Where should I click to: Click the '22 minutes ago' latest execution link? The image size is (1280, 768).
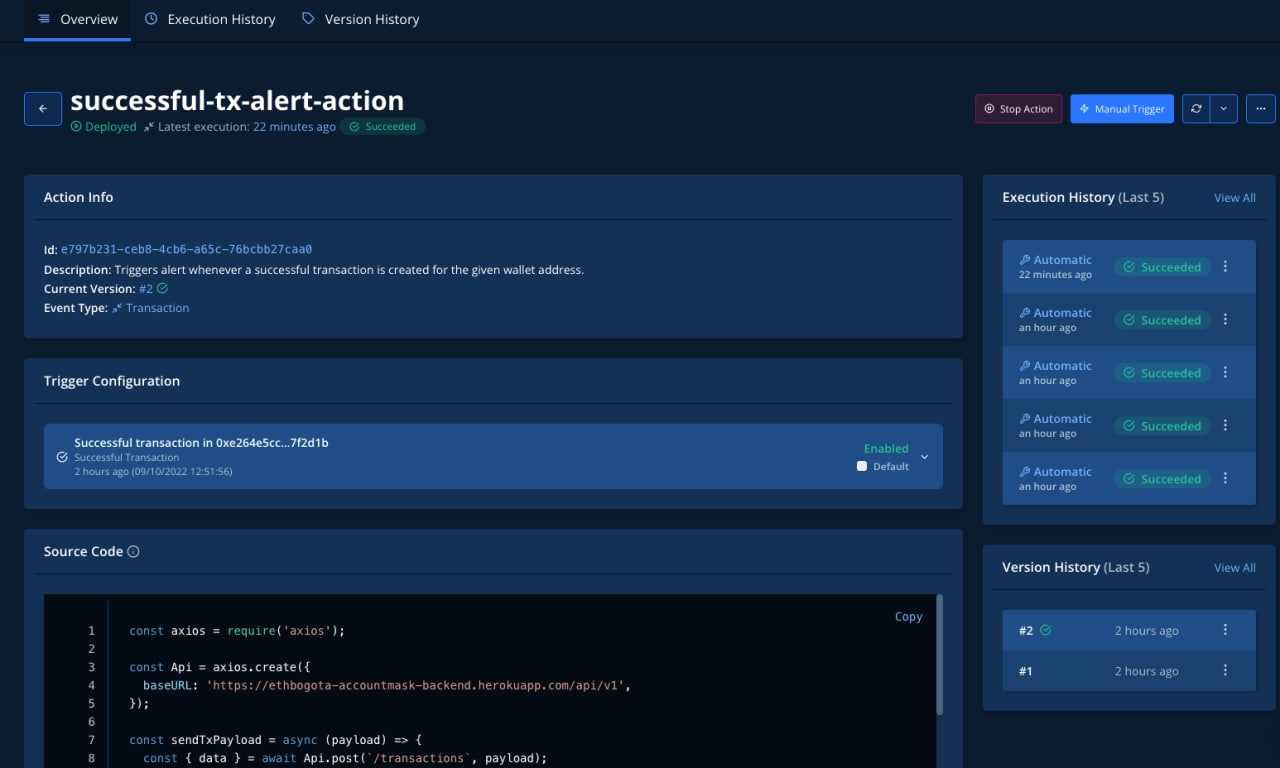294,127
